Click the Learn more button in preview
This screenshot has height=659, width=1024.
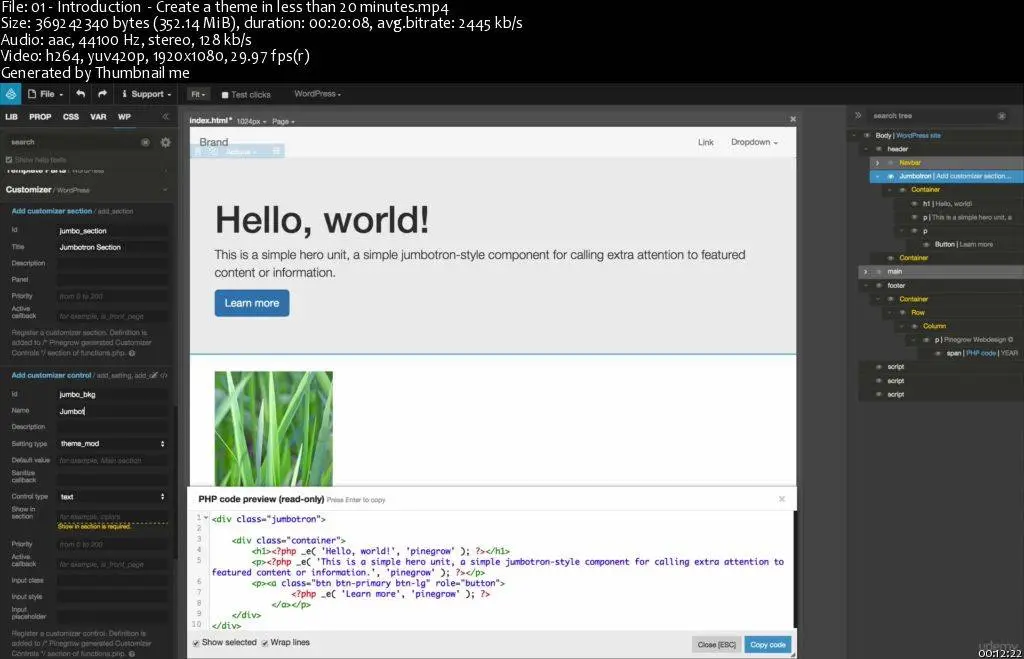251,303
